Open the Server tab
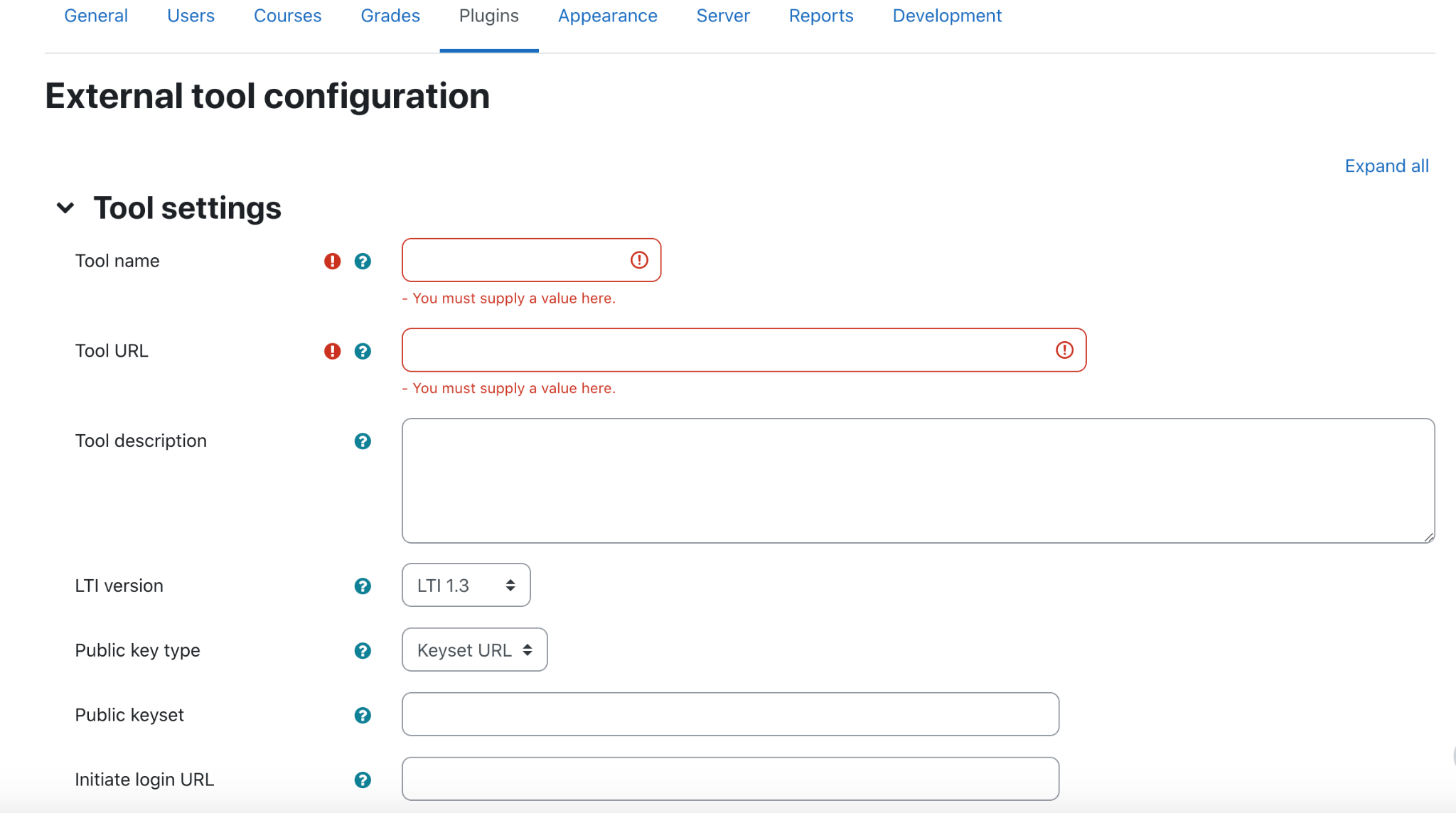This screenshot has width=1456, height=813. coord(722,16)
